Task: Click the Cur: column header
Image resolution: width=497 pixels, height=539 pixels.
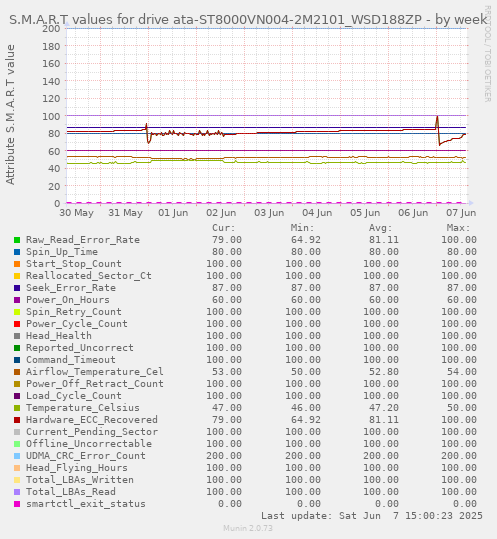Action: coord(224,228)
